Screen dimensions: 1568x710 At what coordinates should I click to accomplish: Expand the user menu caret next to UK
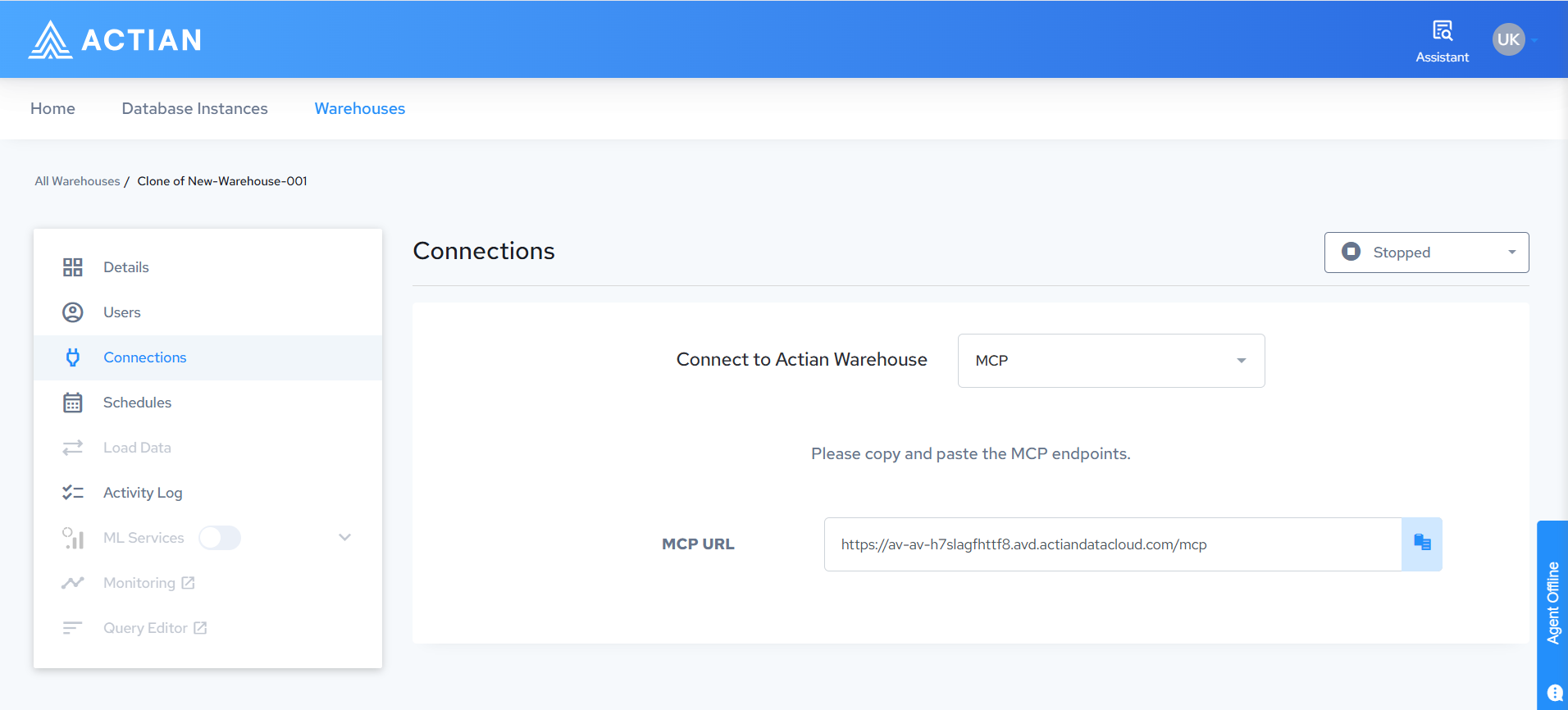tap(1534, 40)
